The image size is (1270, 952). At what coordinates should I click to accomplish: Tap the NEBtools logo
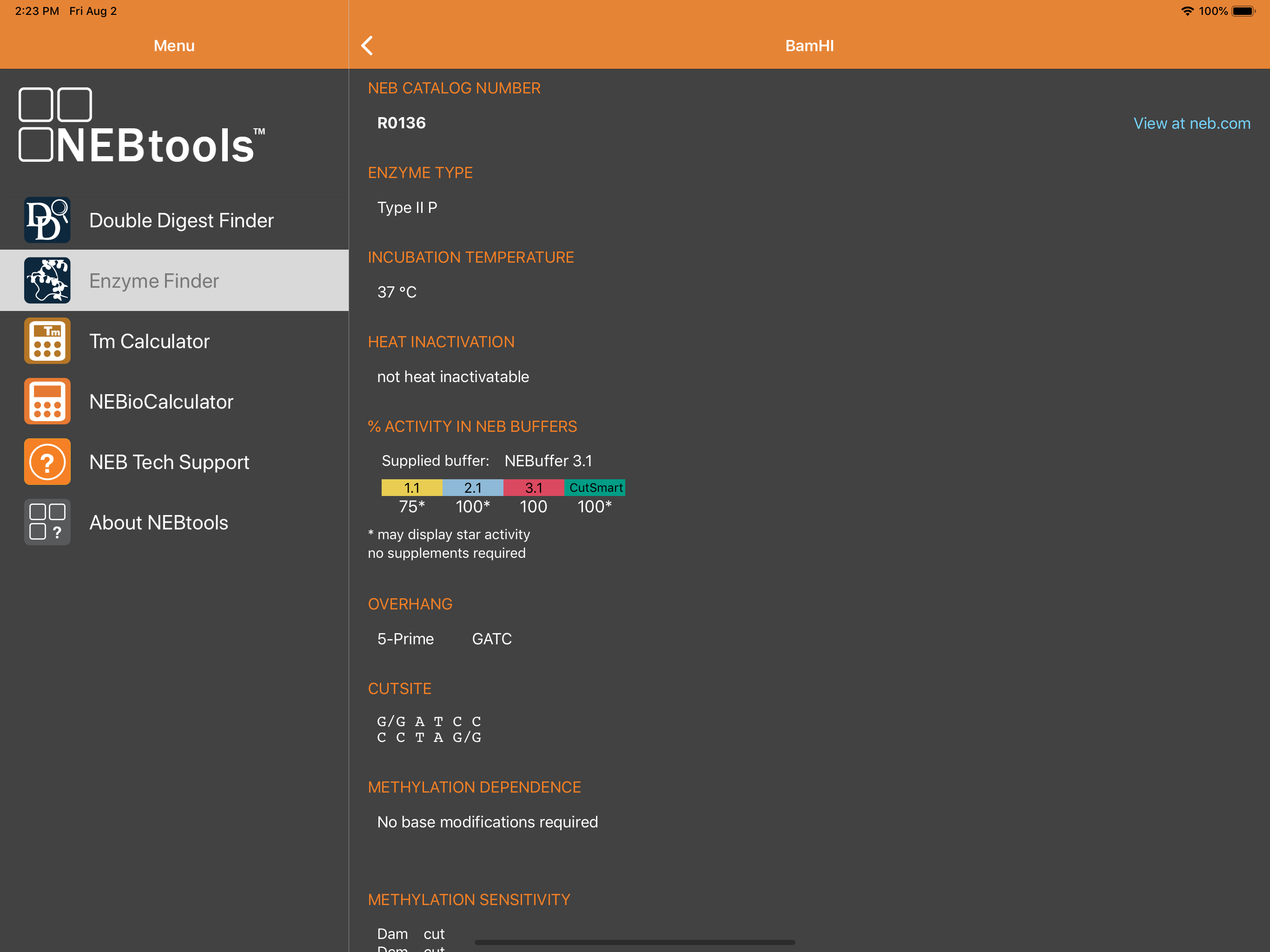pyautogui.click(x=142, y=125)
